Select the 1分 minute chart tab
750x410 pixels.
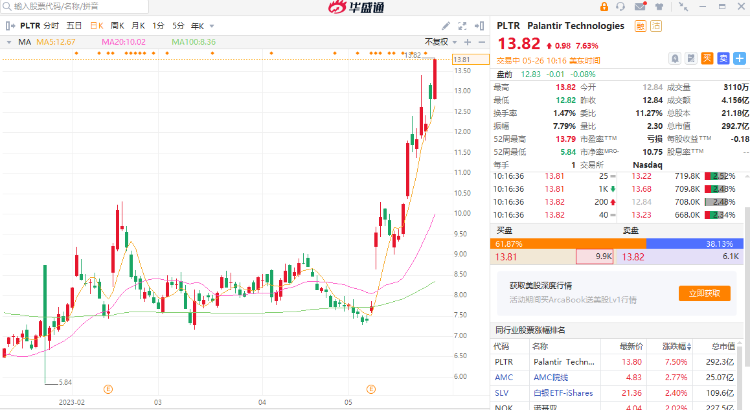tap(158, 26)
